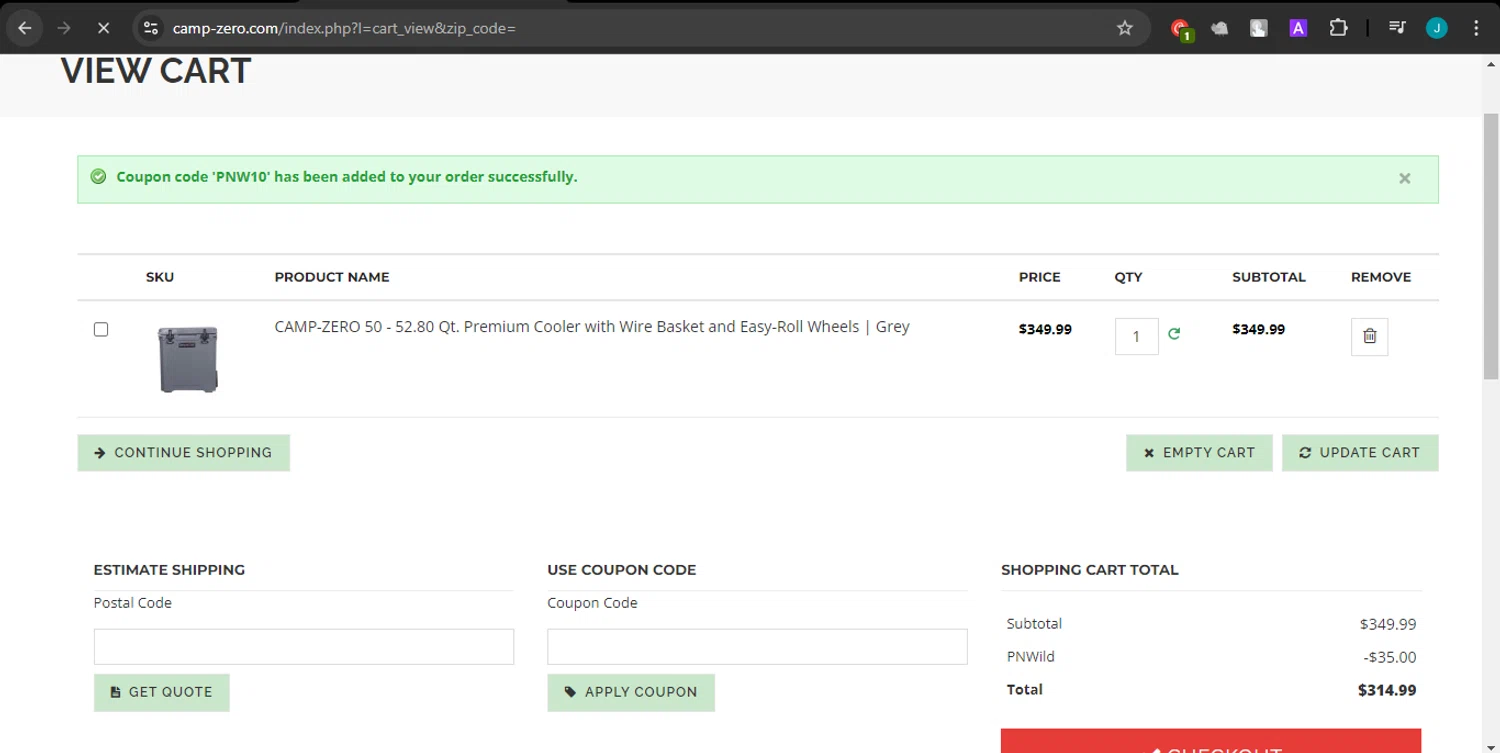Click the page vertical scrollbar thumb
Screen dimensions: 1500x753
click(1491, 247)
